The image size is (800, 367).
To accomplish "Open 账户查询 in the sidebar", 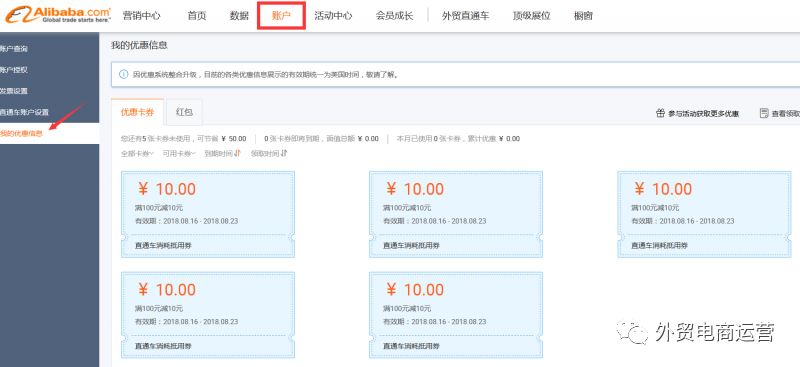I will [x=14, y=49].
